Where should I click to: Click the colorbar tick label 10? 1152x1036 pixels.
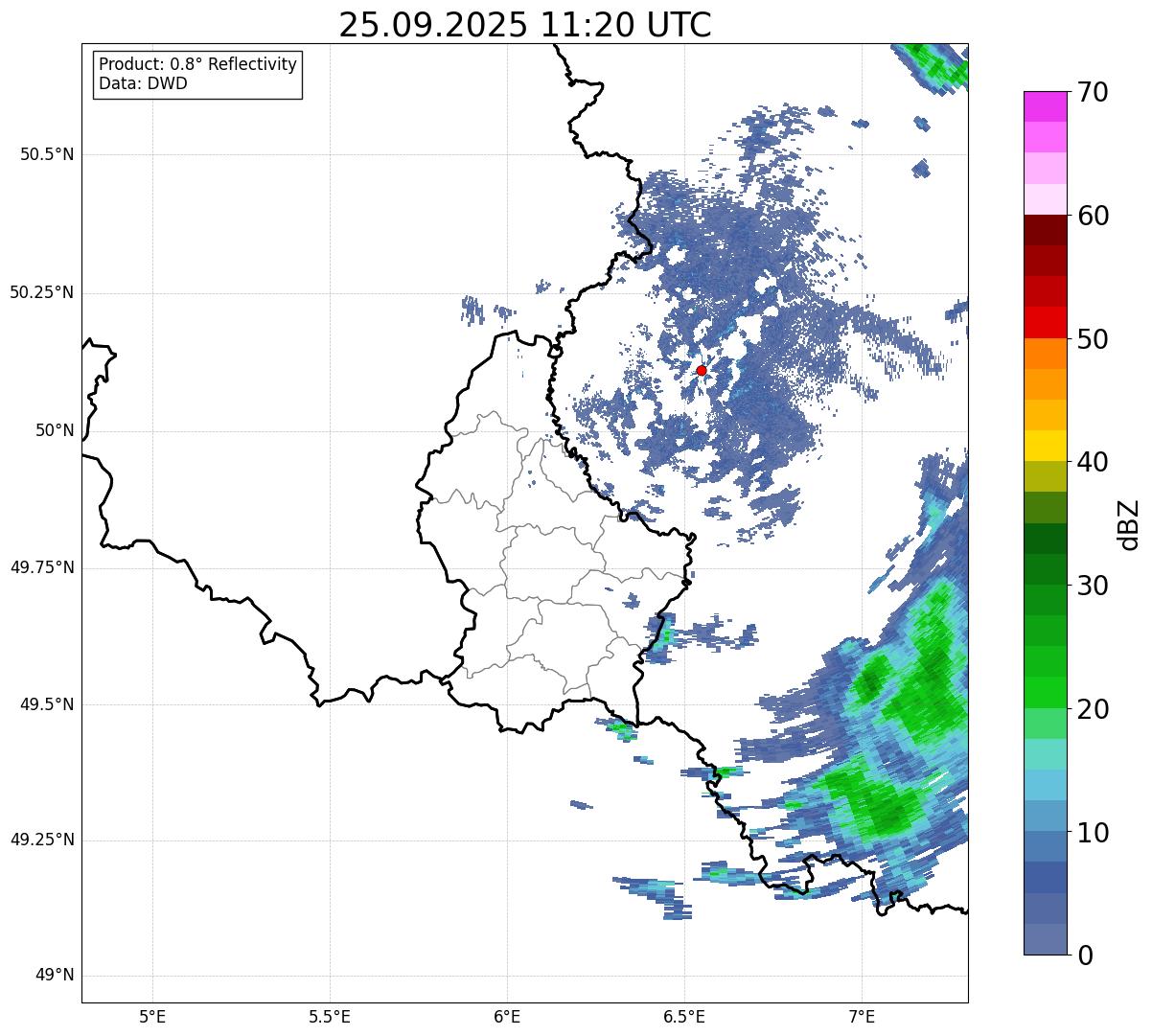[1094, 833]
